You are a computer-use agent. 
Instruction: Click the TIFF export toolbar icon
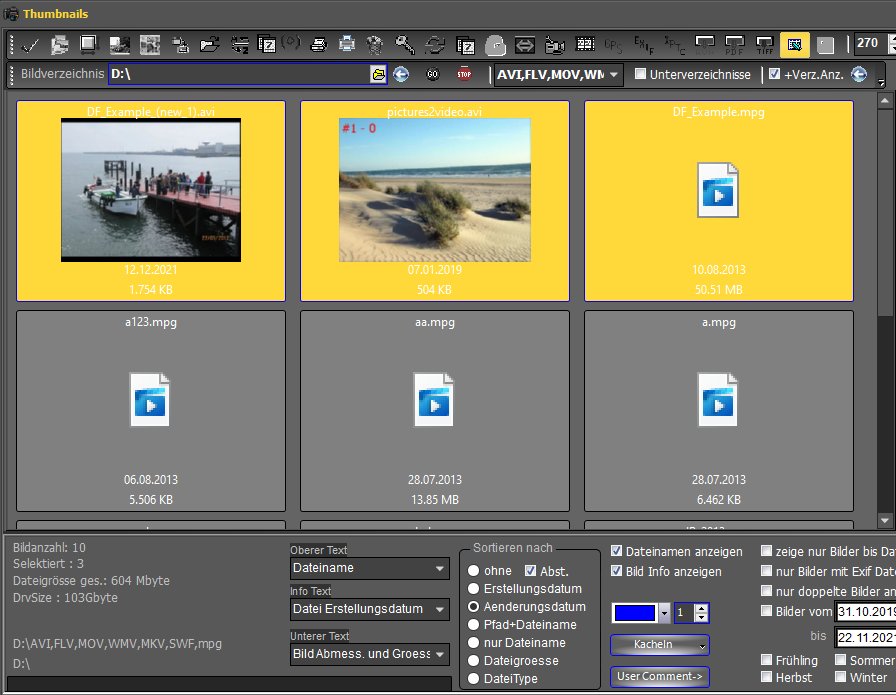point(765,44)
